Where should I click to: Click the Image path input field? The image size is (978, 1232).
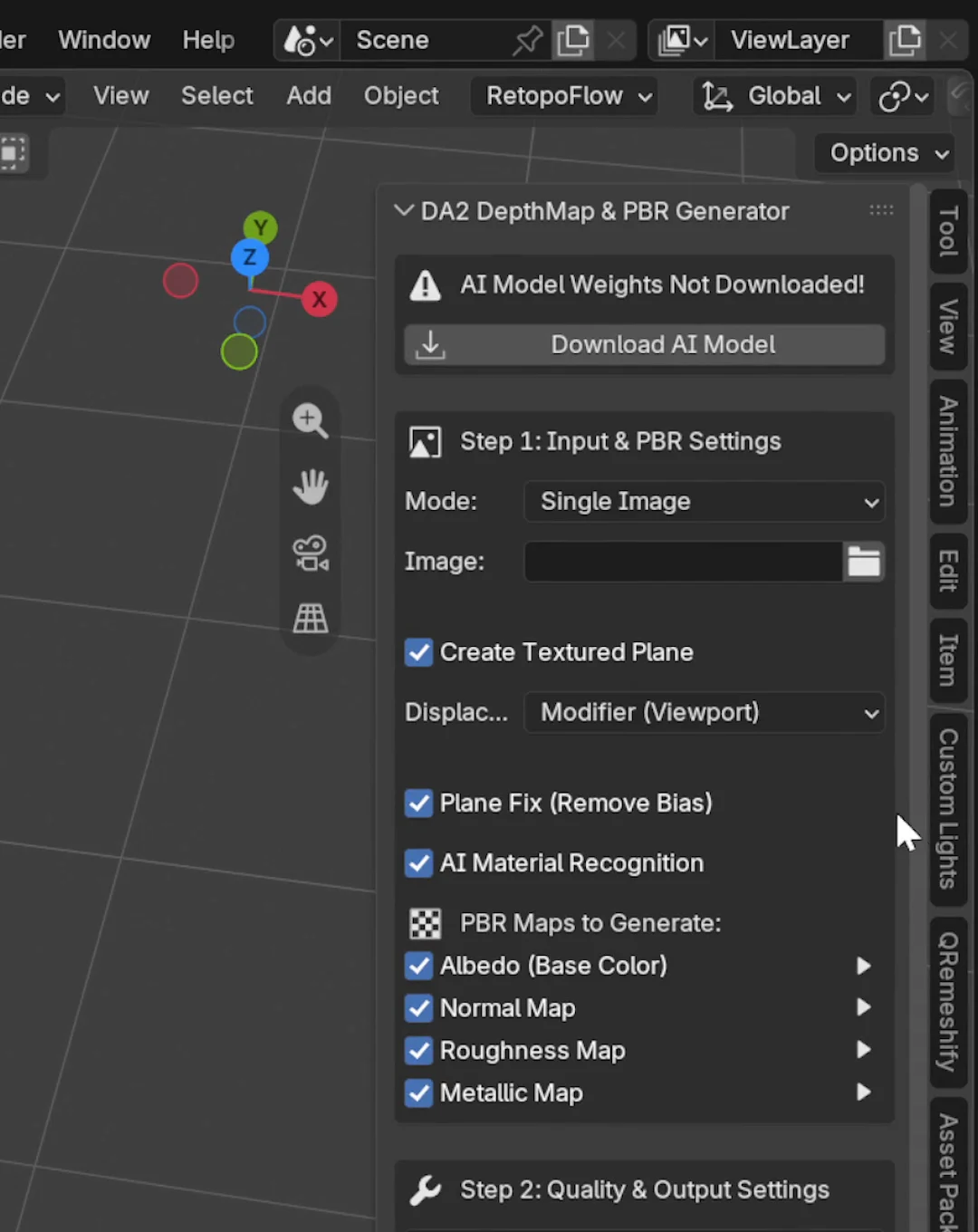point(684,562)
